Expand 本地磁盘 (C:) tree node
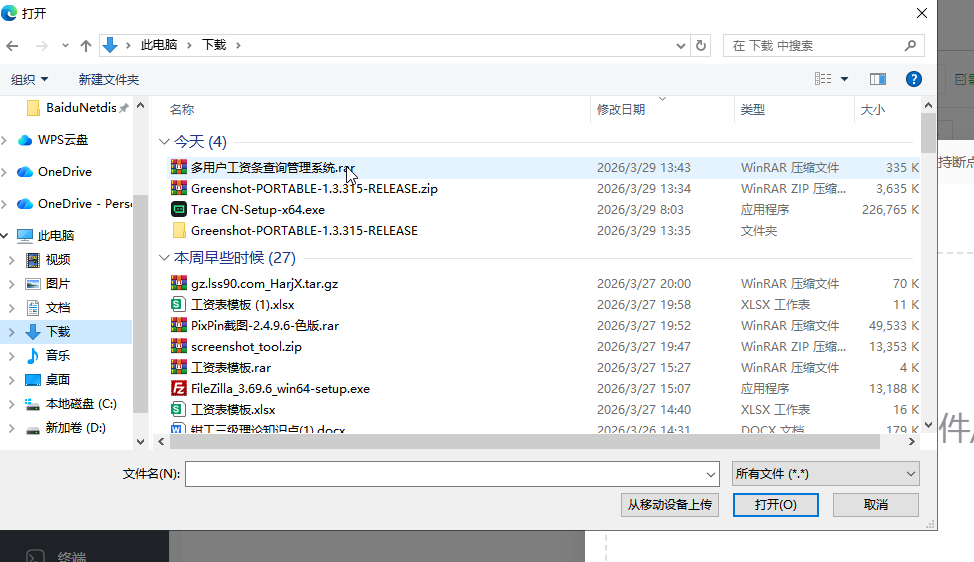 (11, 404)
